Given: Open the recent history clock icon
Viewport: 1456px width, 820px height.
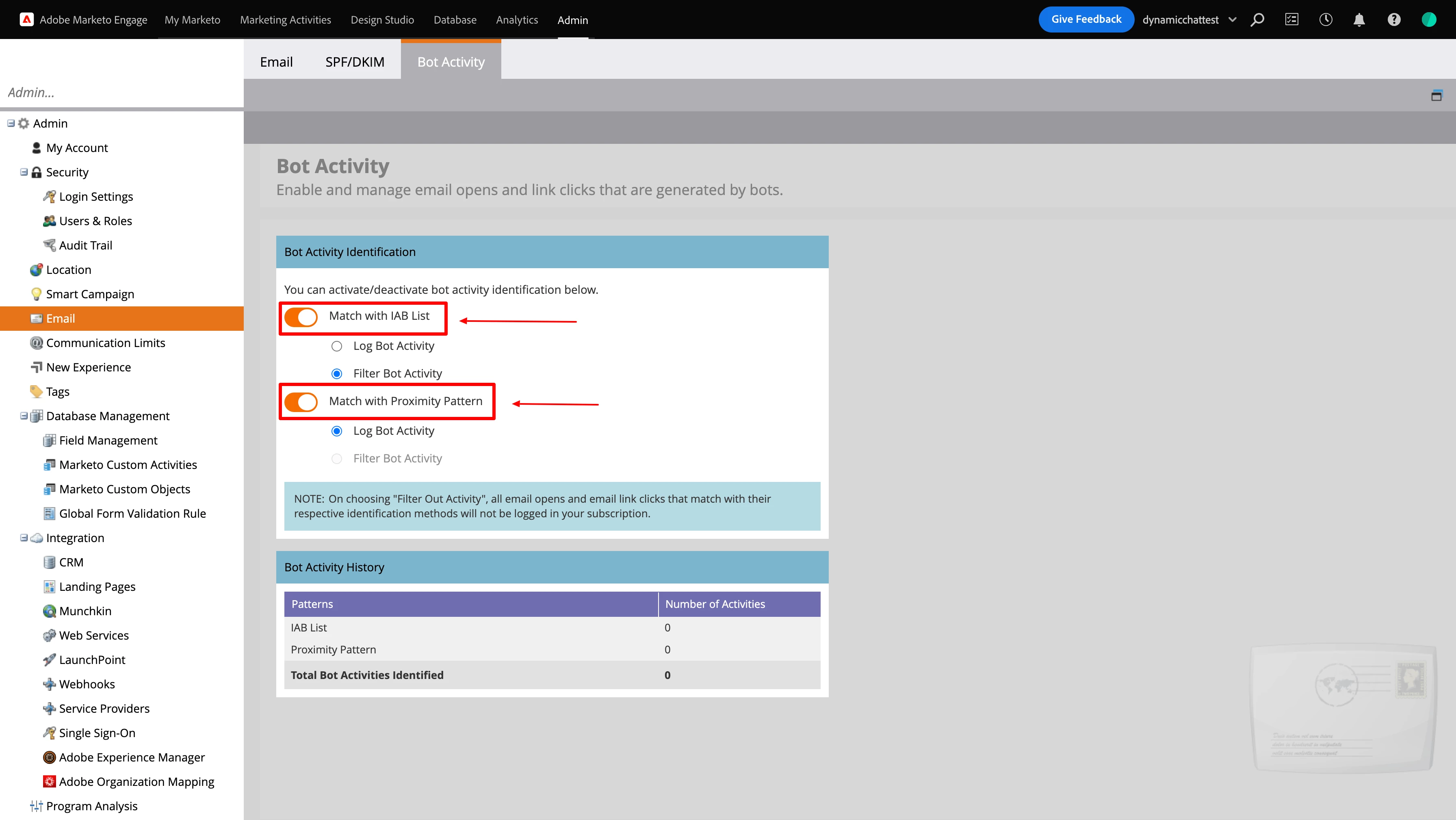Looking at the screenshot, I should point(1326,20).
